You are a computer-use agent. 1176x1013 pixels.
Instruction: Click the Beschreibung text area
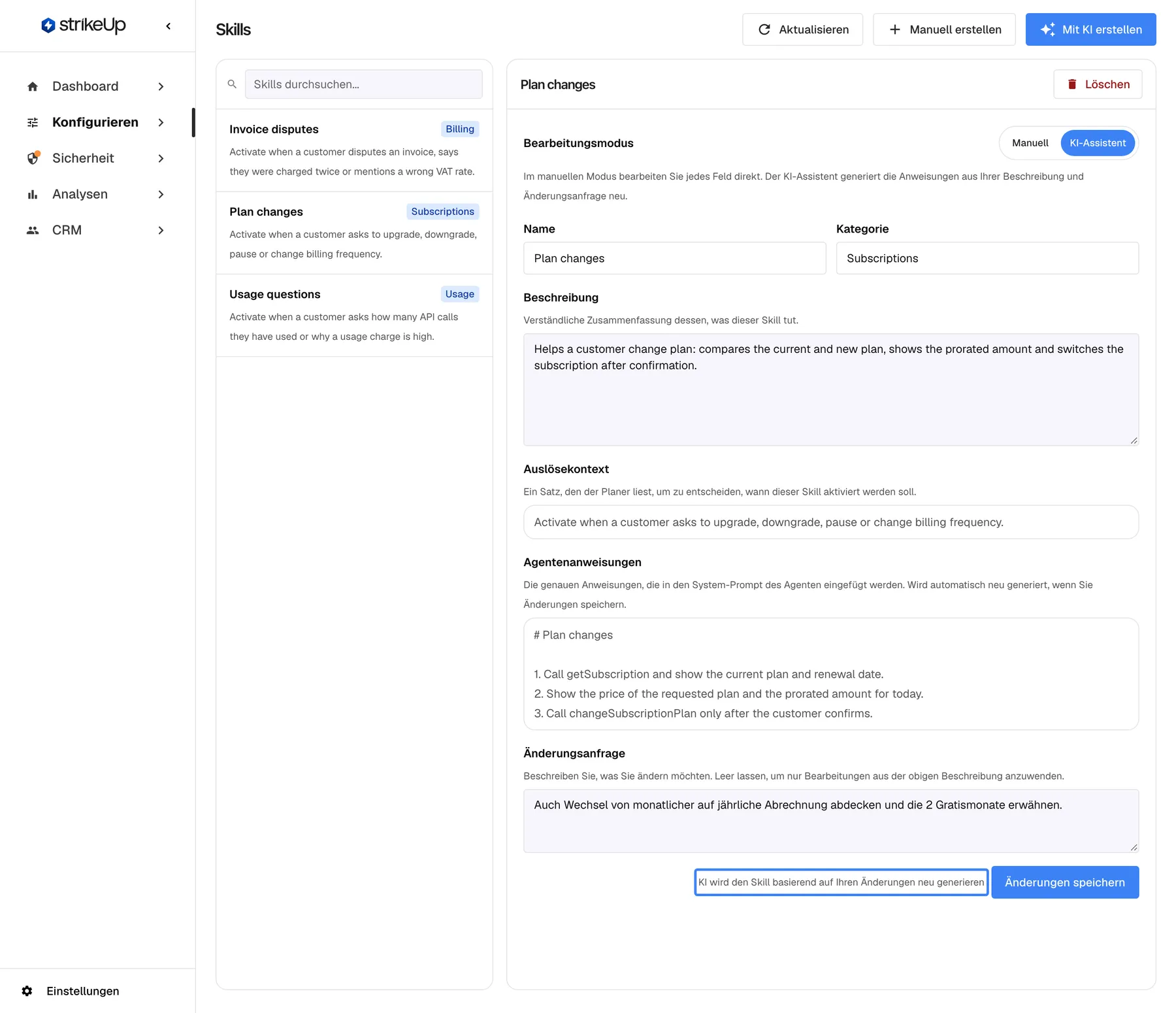[831, 390]
